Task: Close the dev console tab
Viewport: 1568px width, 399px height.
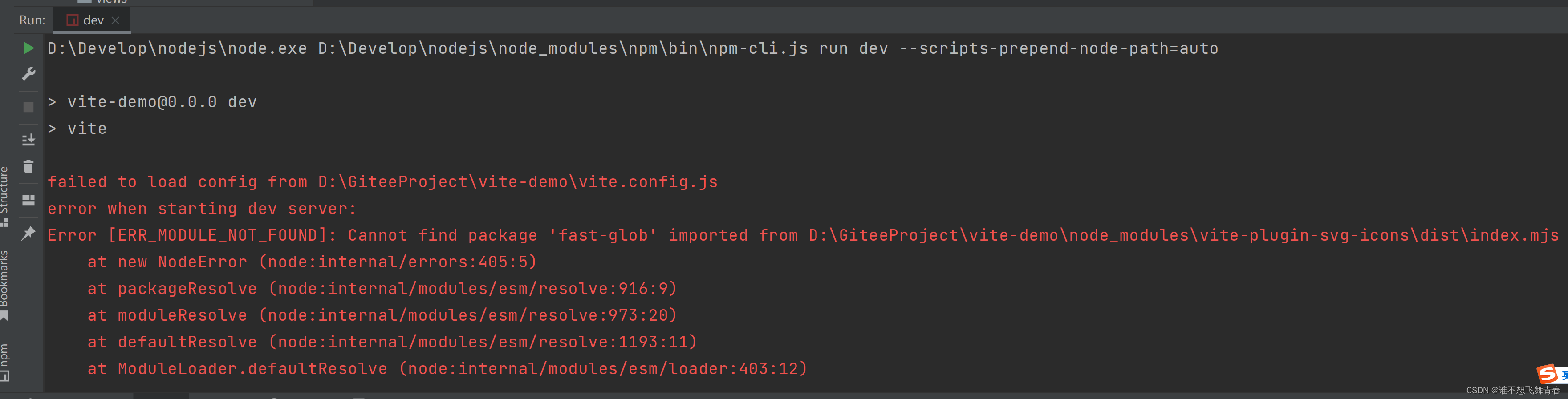Action: coord(116,20)
